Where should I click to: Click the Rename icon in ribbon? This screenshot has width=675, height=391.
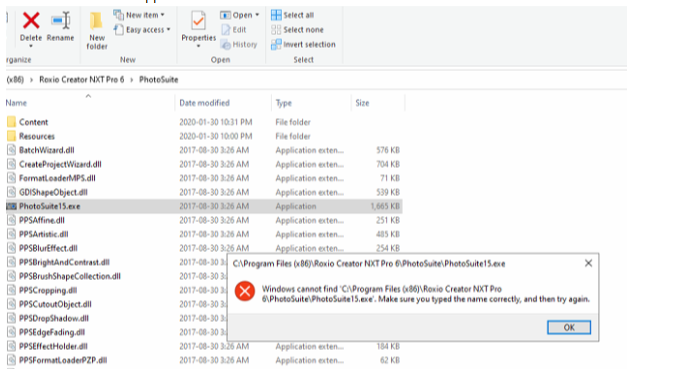click(x=61, y=20)
